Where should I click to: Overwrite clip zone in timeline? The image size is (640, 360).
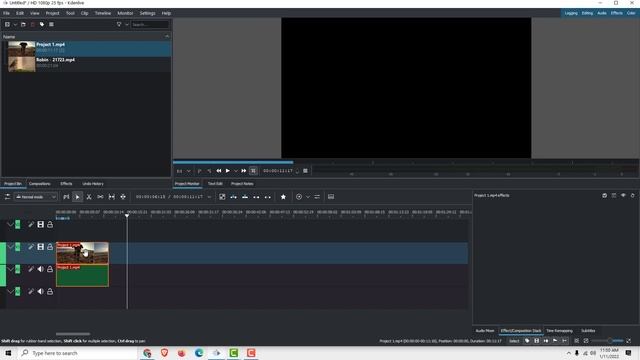pos(245,197)
